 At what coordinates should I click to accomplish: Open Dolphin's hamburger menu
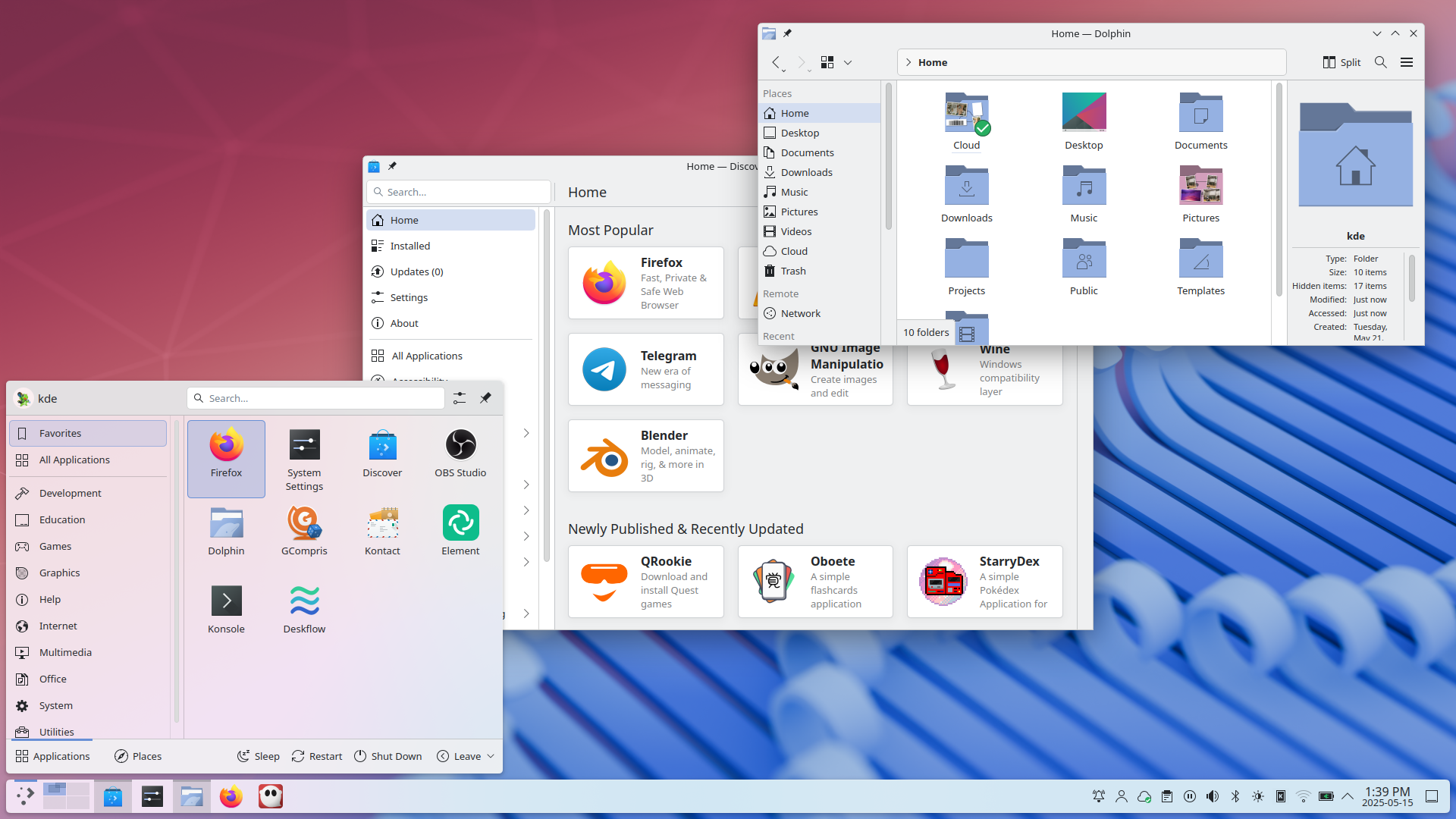tap(1407, 62)
